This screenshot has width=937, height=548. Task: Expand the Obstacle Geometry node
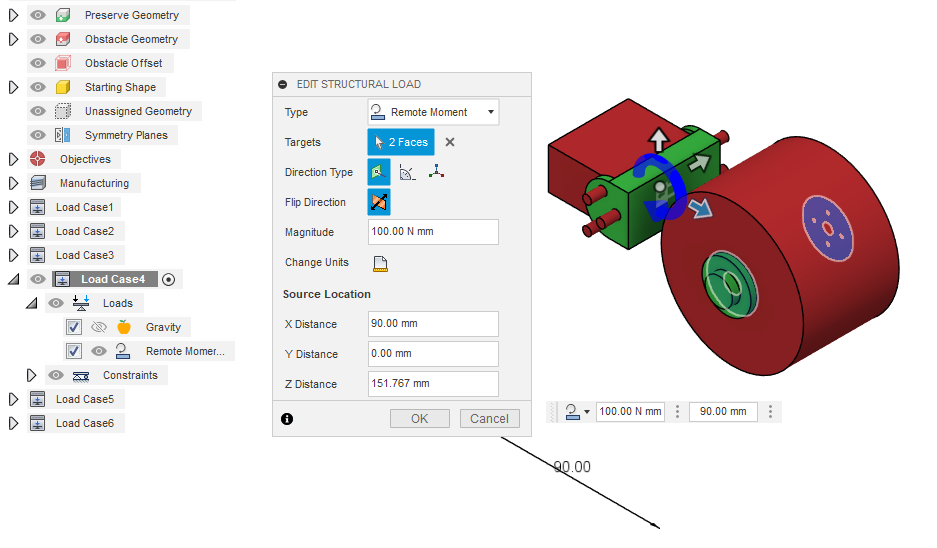[x=13, y=39]
